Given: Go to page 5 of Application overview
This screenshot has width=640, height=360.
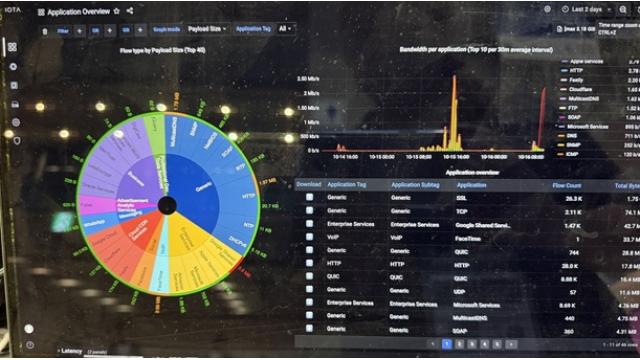Looking at the screenshot, I should [x=497, y=344].
